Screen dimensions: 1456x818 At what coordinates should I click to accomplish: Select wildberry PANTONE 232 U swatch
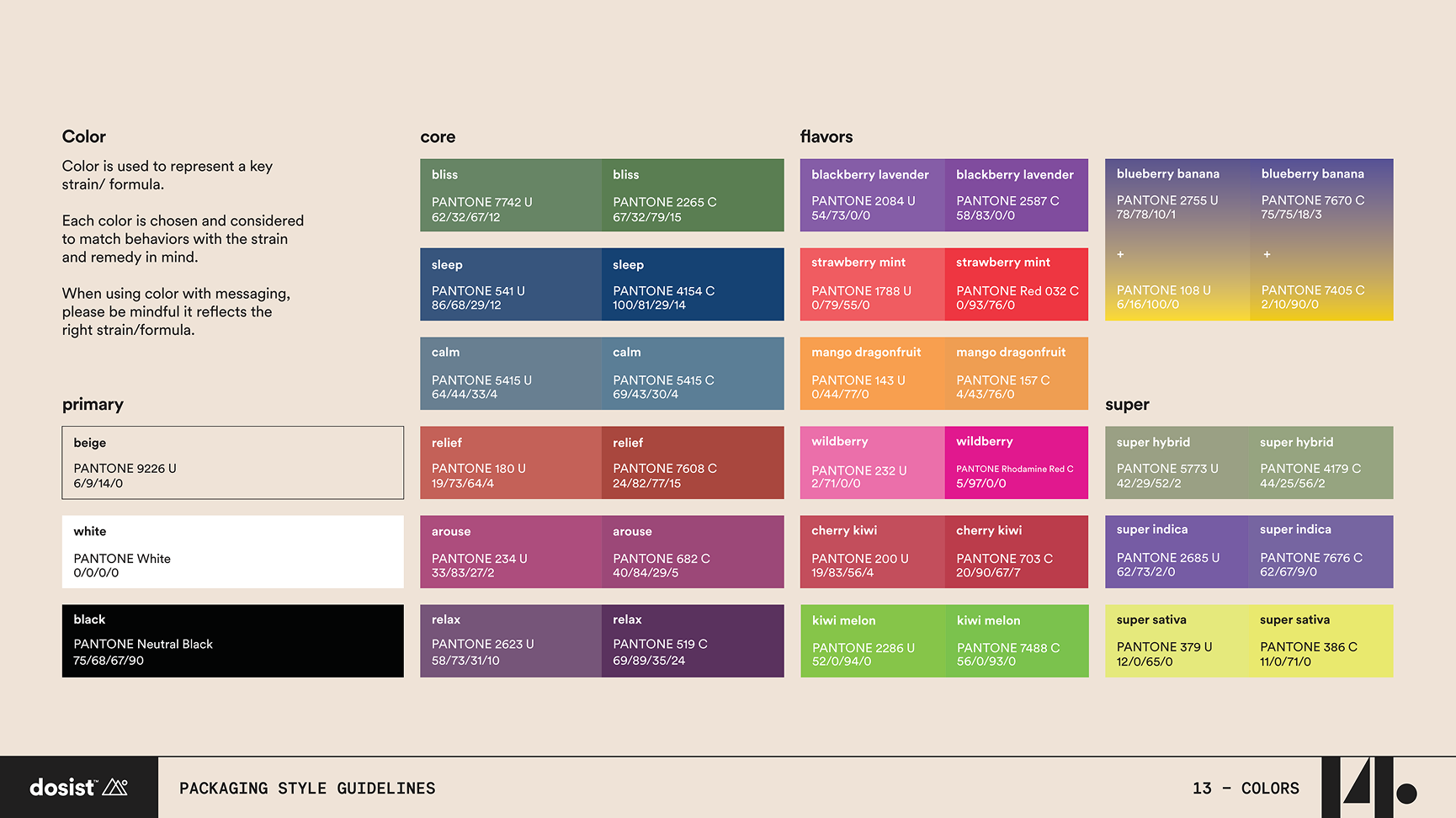[x=873, y=463]
